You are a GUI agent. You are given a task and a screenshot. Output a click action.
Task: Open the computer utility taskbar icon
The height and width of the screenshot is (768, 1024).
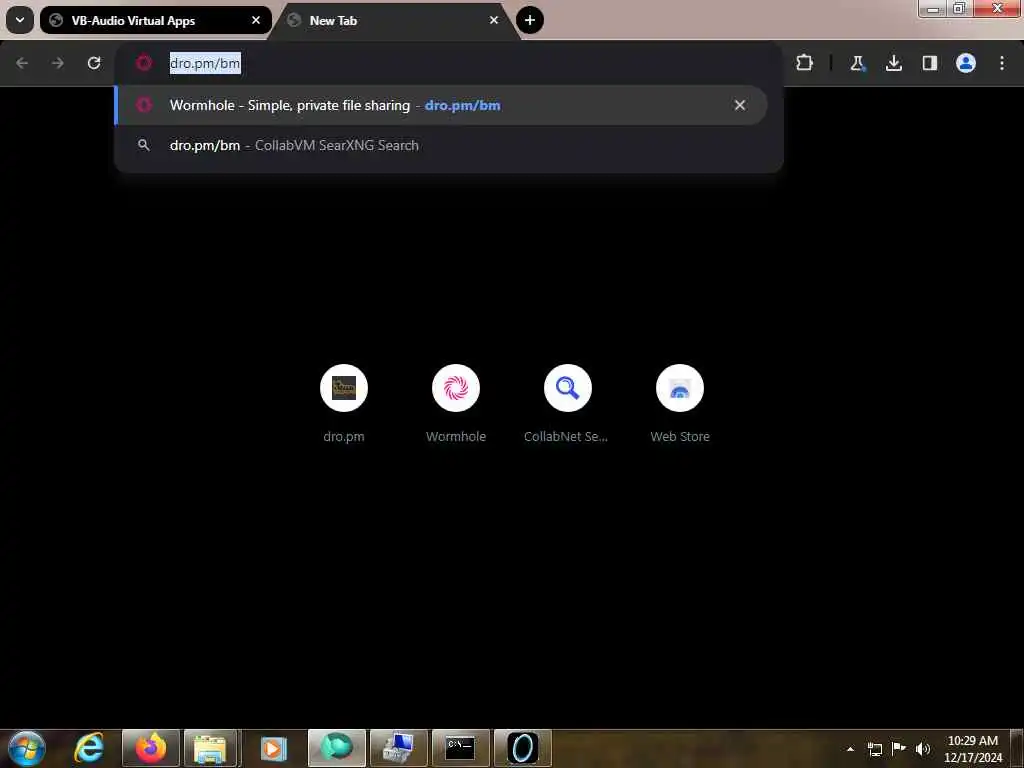click(398, 748)
